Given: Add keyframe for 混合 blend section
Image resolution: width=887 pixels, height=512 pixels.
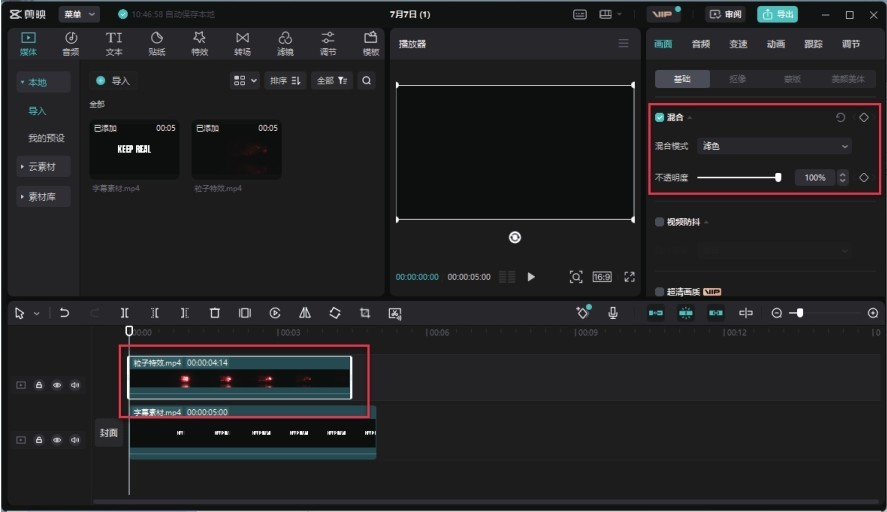Looking at the screenshot, I should [864, 118].
